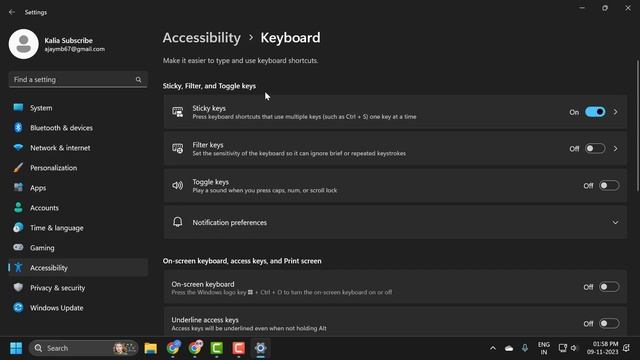Open Sticky keys details chevron
Viewport: 640px width, 360px height.
pyautogui.click(x=616, y=112)
